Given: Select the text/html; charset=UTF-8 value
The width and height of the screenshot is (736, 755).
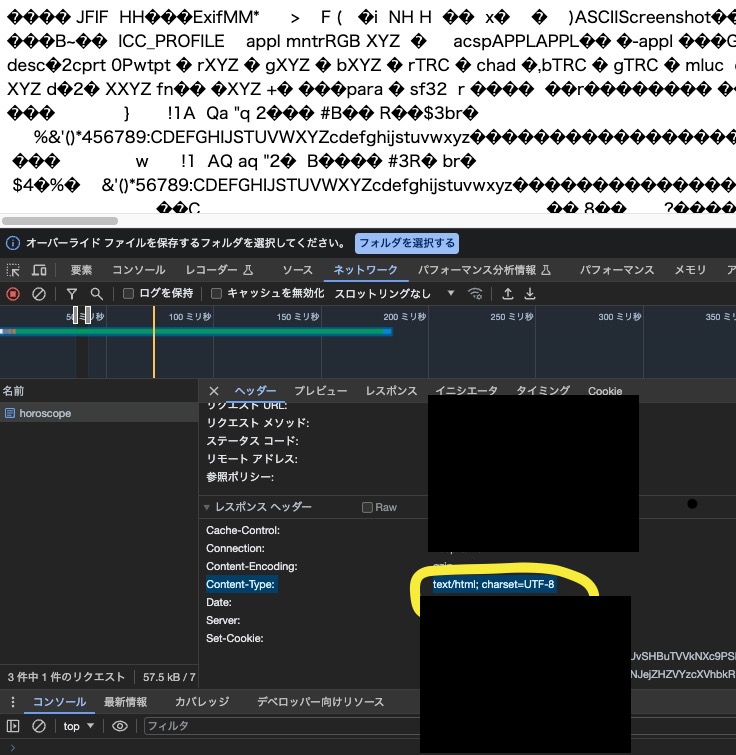Looking at the screenshot, I should [493, 585].
